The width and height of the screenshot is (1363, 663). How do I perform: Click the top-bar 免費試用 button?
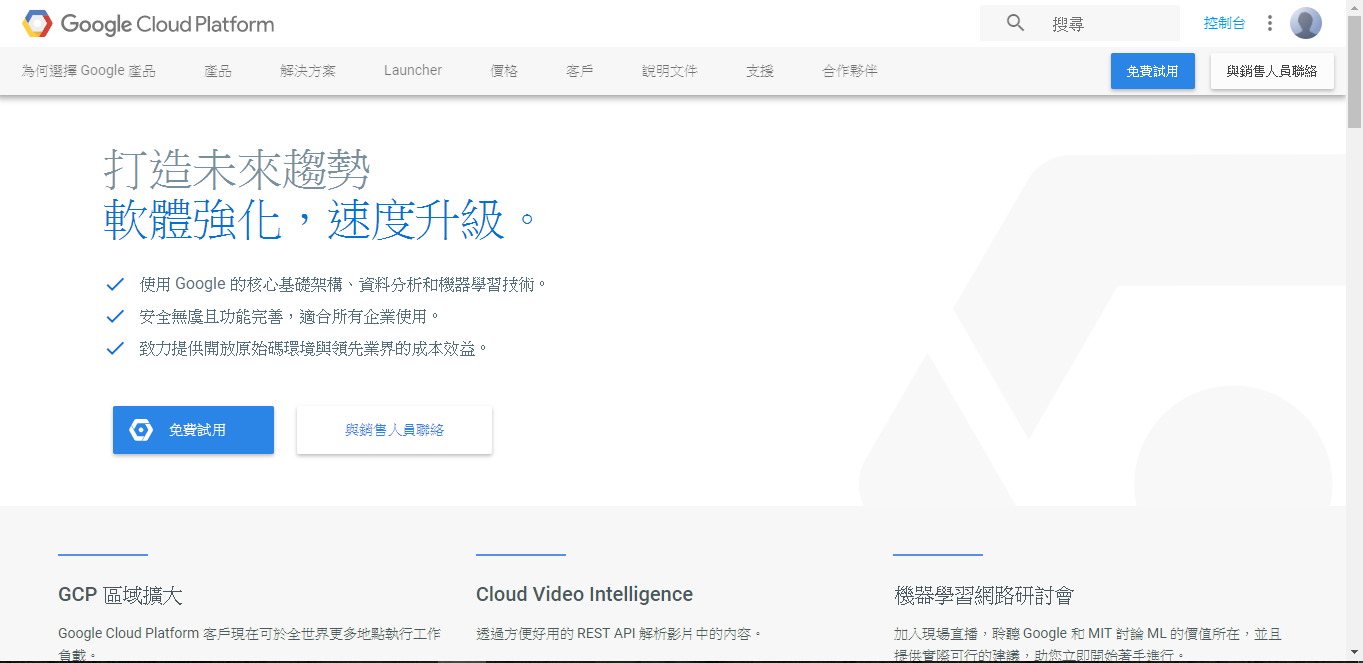pyautogui.click(x=1153, y=71)
